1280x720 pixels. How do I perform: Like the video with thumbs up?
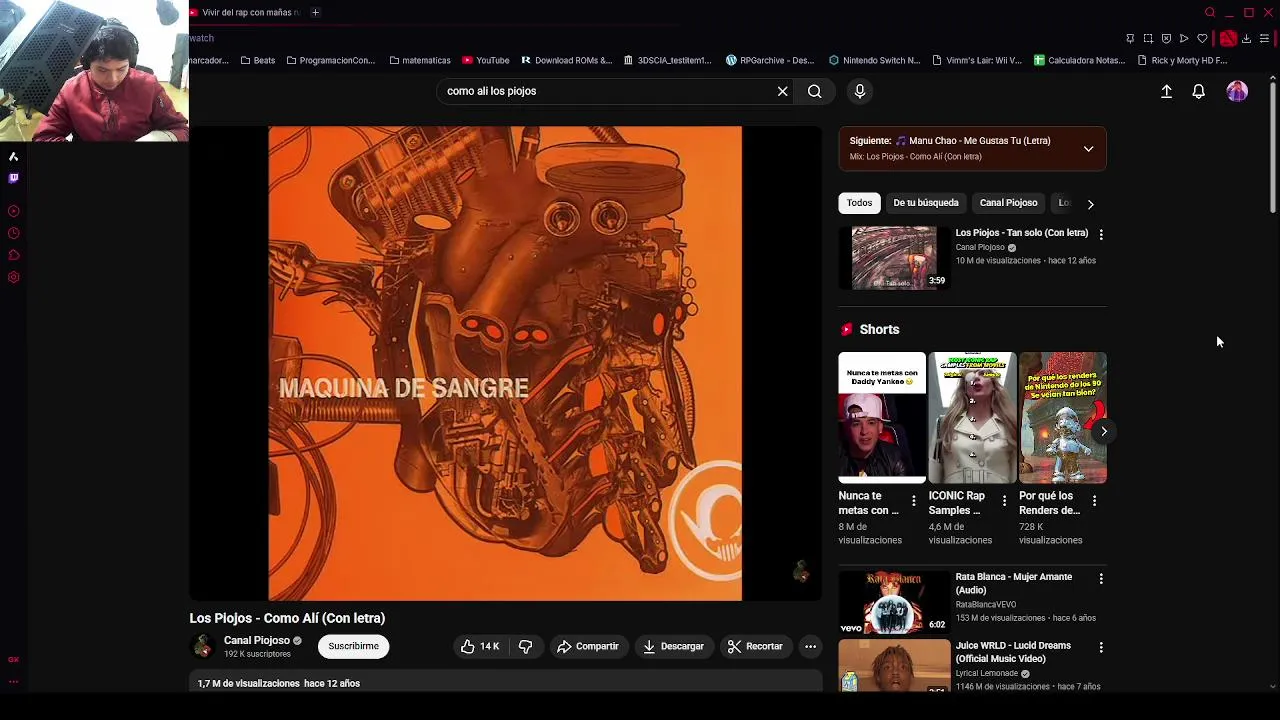click(x=480, y=646)
